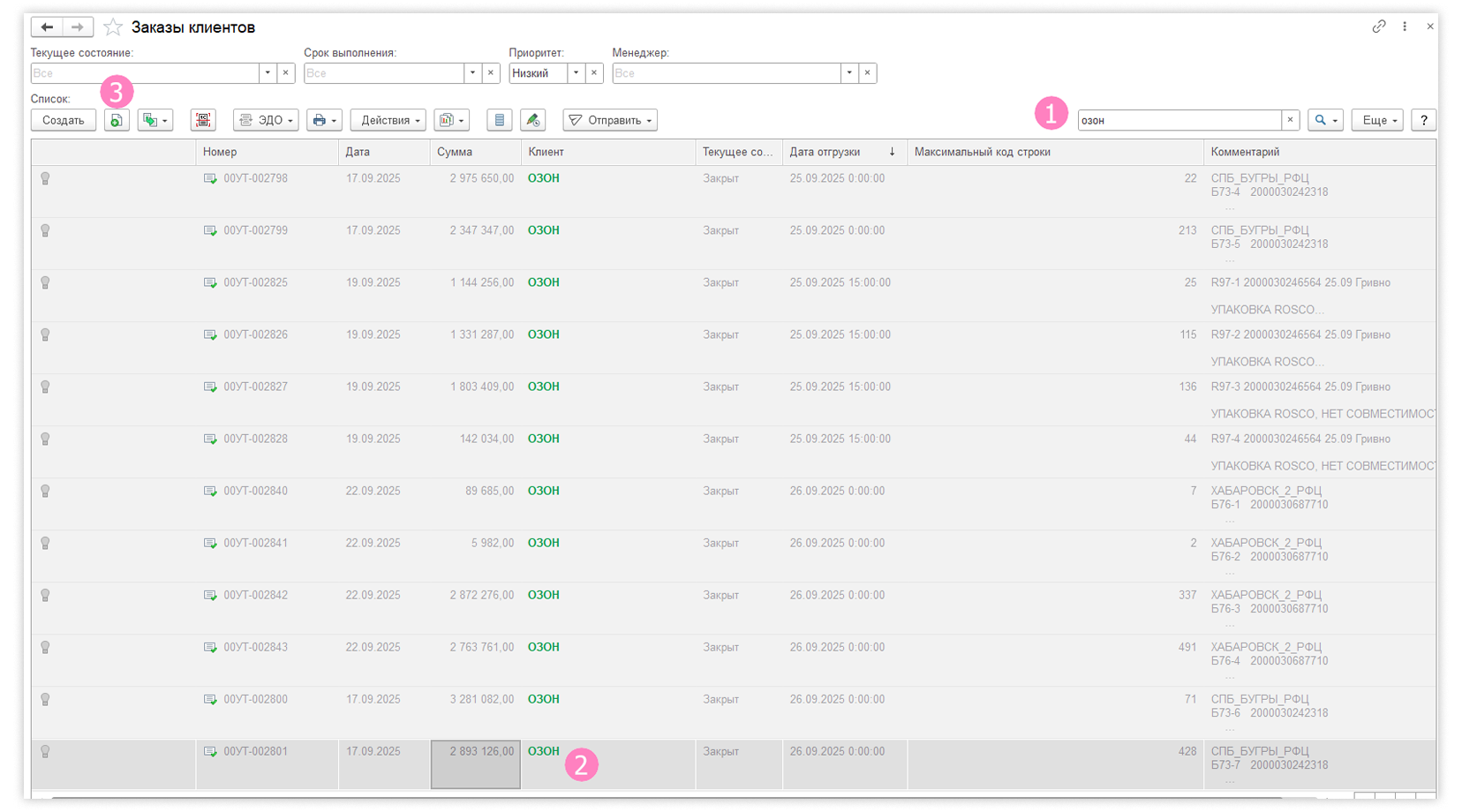Click the back navigation arrow
Image resolution: width=1462 pixels, height=812 pixels.
pos(47,27)
